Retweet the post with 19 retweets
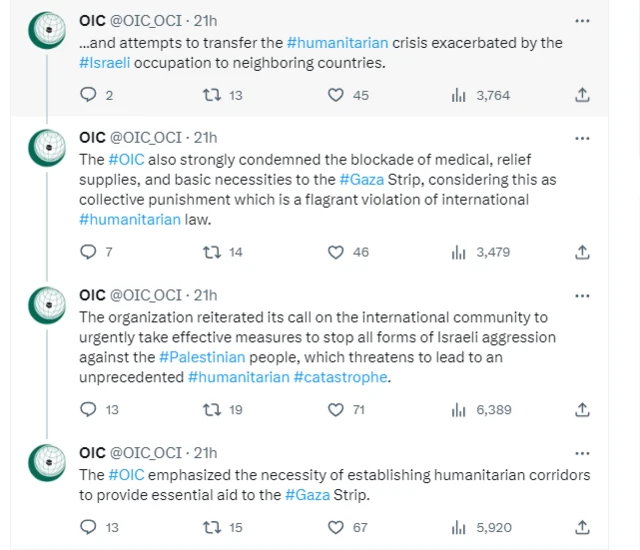 click(x=210, y=409)
